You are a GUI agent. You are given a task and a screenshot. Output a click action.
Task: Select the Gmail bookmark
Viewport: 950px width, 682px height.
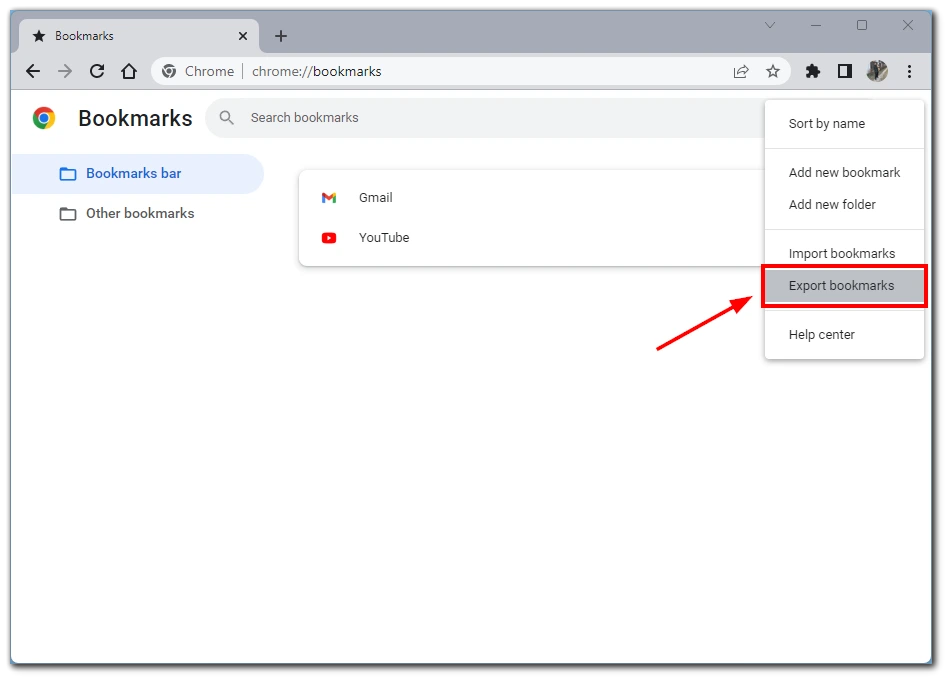(x=532, y=198)
